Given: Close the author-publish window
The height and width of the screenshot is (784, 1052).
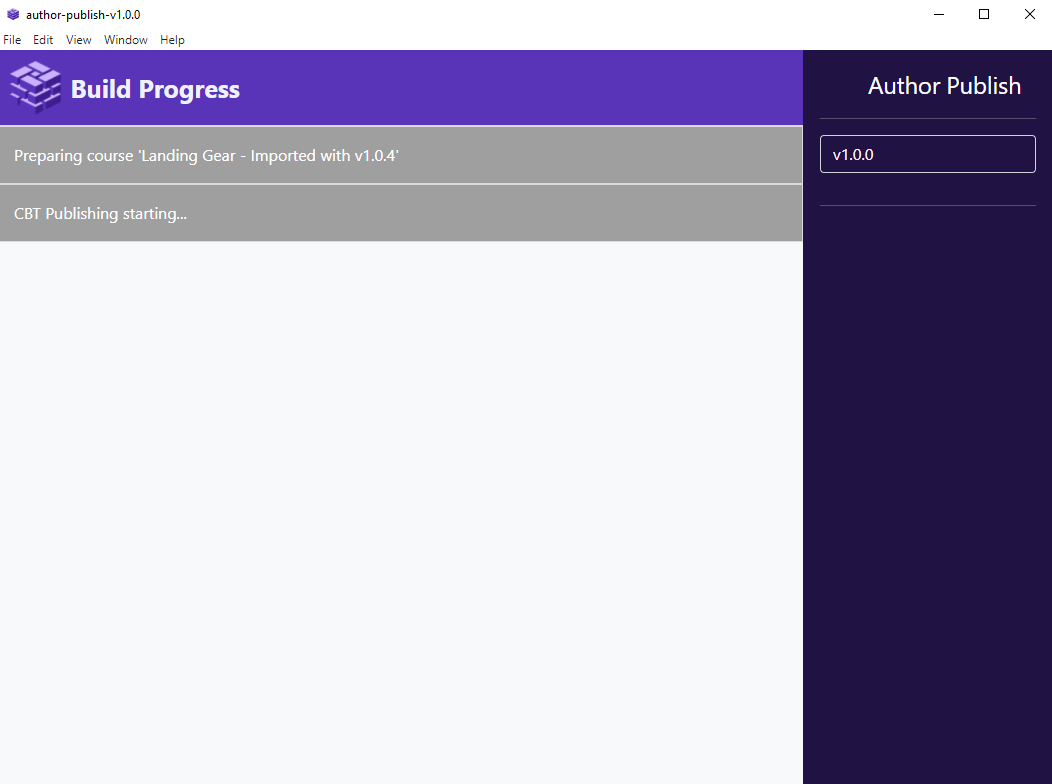Looking at the screenshot, I should coord(1029,14).
